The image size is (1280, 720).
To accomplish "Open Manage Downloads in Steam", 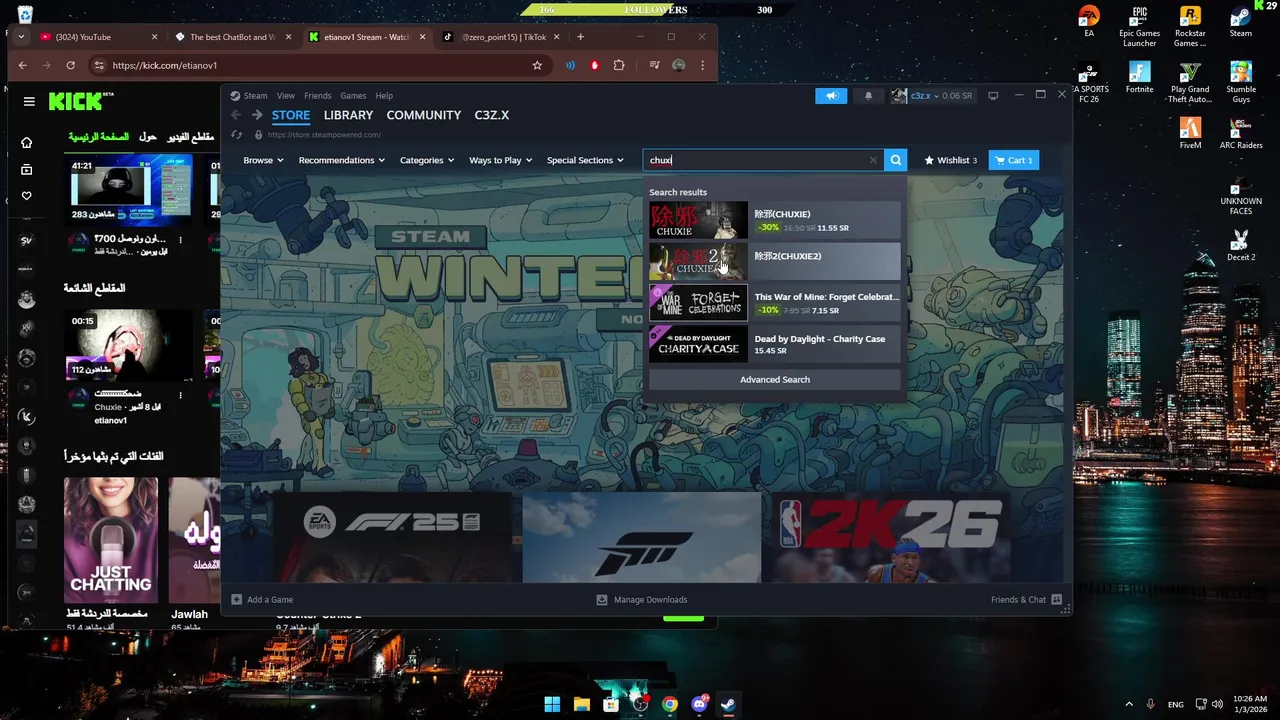I will click(642, 600).
